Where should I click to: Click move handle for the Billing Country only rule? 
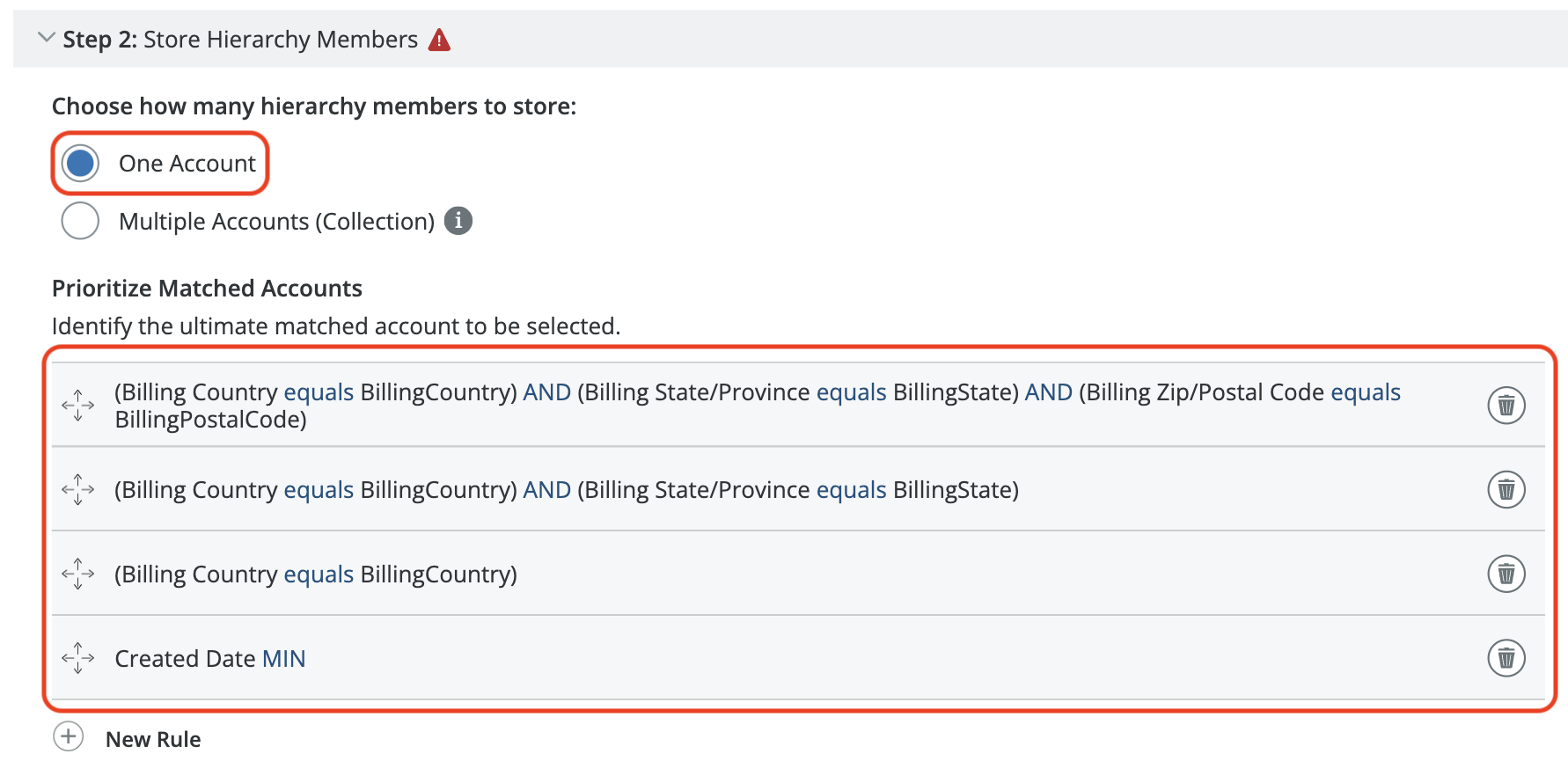click(x=78, y=574)
